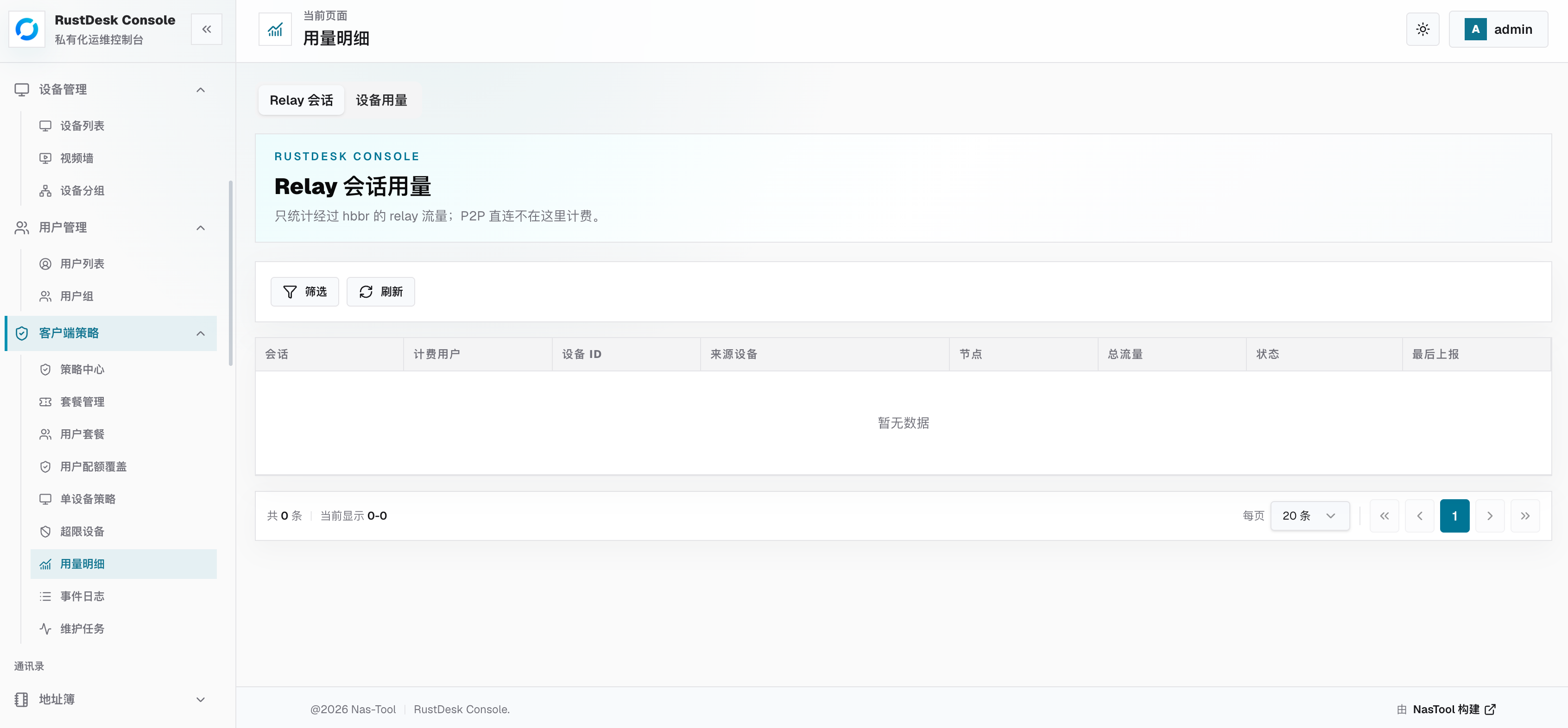Click the usage chart icon beside page title

(275, 29)
